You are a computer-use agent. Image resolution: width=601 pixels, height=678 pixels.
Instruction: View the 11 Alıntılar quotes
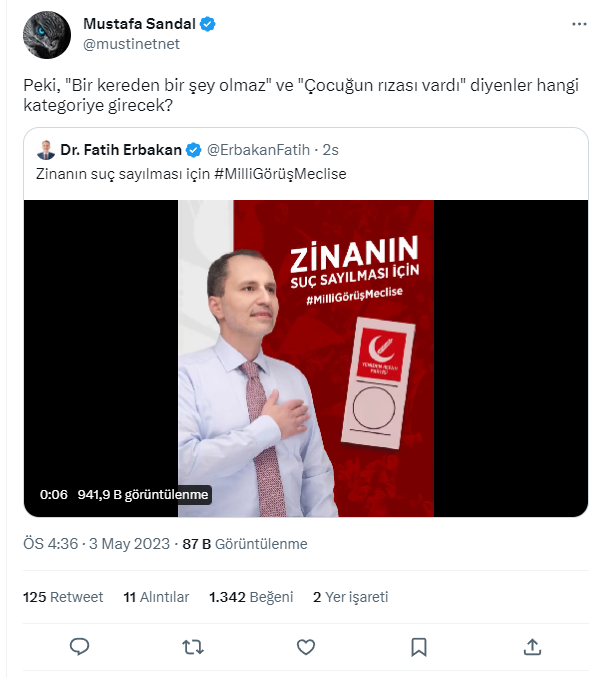point(157,597)
